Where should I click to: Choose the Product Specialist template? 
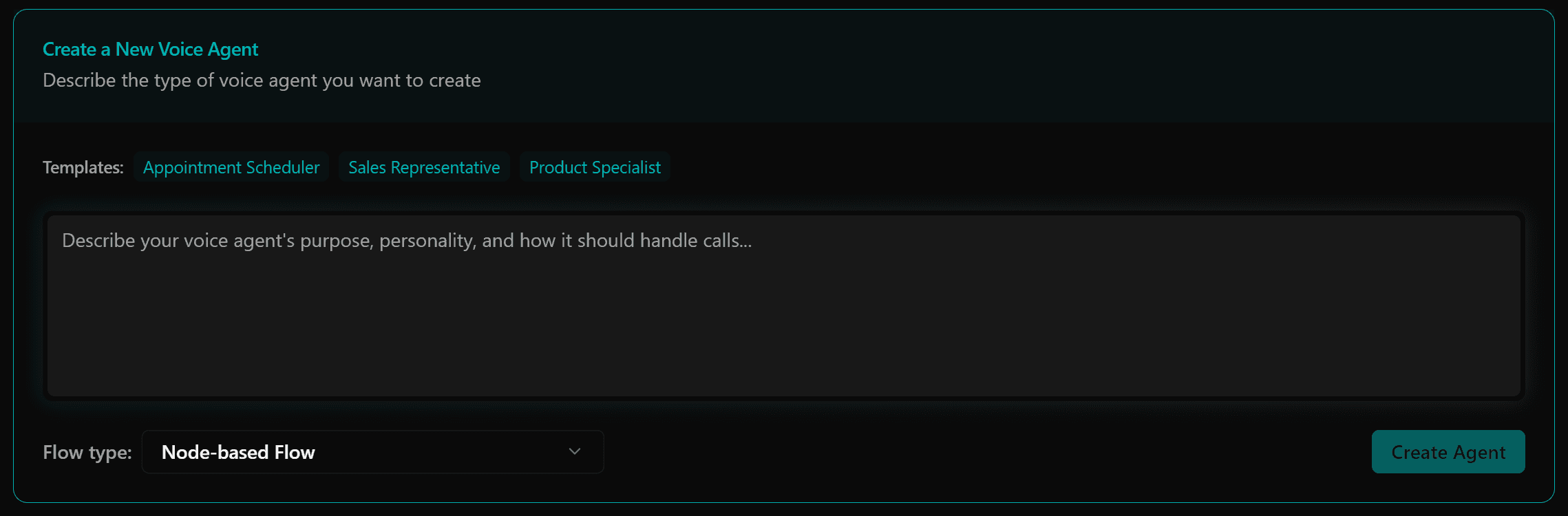594,166
